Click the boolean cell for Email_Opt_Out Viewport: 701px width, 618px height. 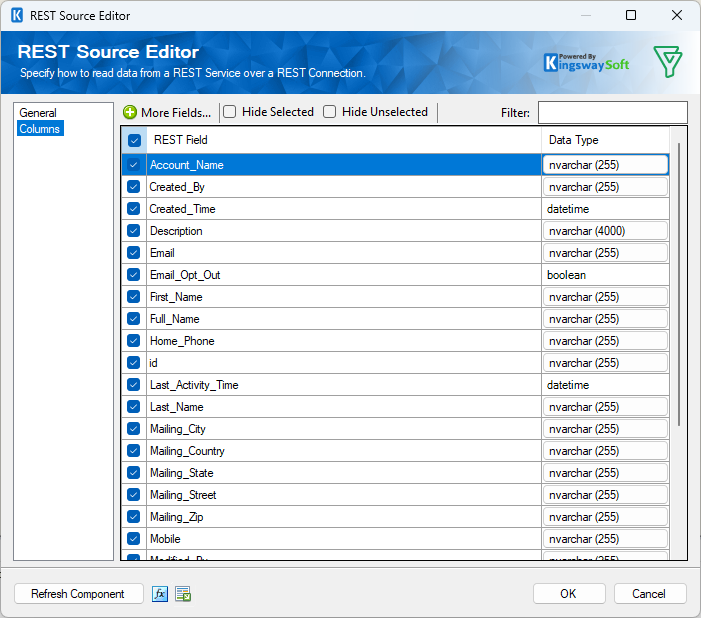(605, 275)
